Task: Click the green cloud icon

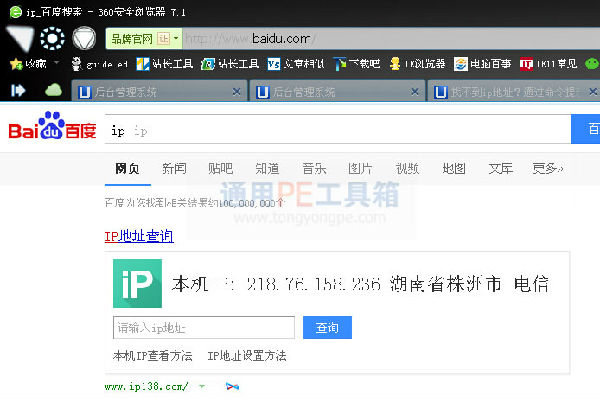Action: click(x=53, y=90)
